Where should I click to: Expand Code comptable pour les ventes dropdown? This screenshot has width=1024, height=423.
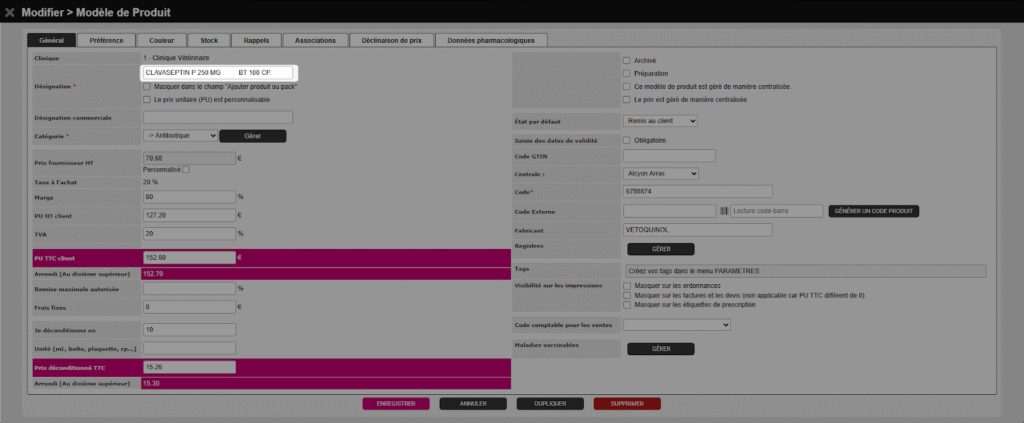coord(677,324)
